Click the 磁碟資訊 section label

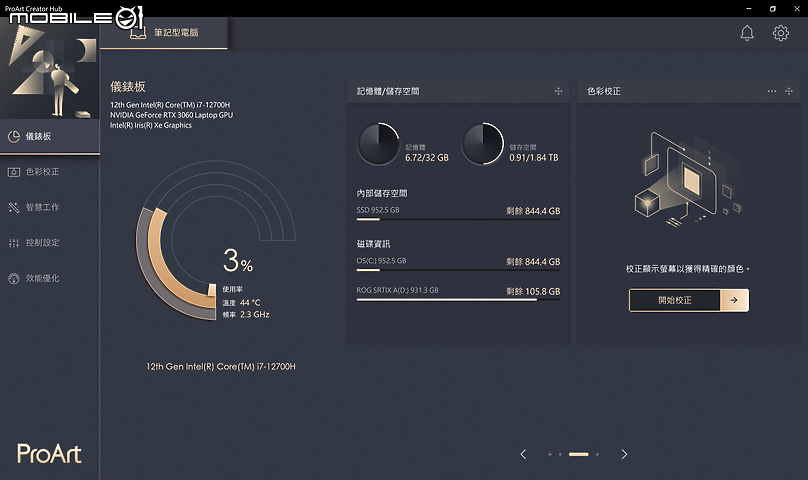(x=374, y=244)
